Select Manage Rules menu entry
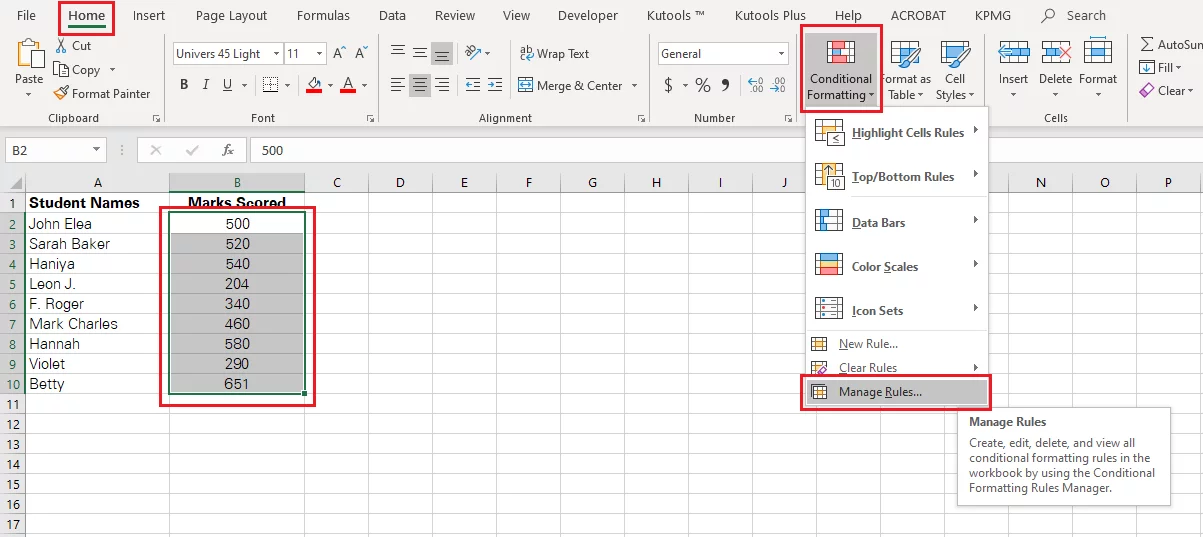The height and width of the screenshot is (537, 1203). [897, 392]
